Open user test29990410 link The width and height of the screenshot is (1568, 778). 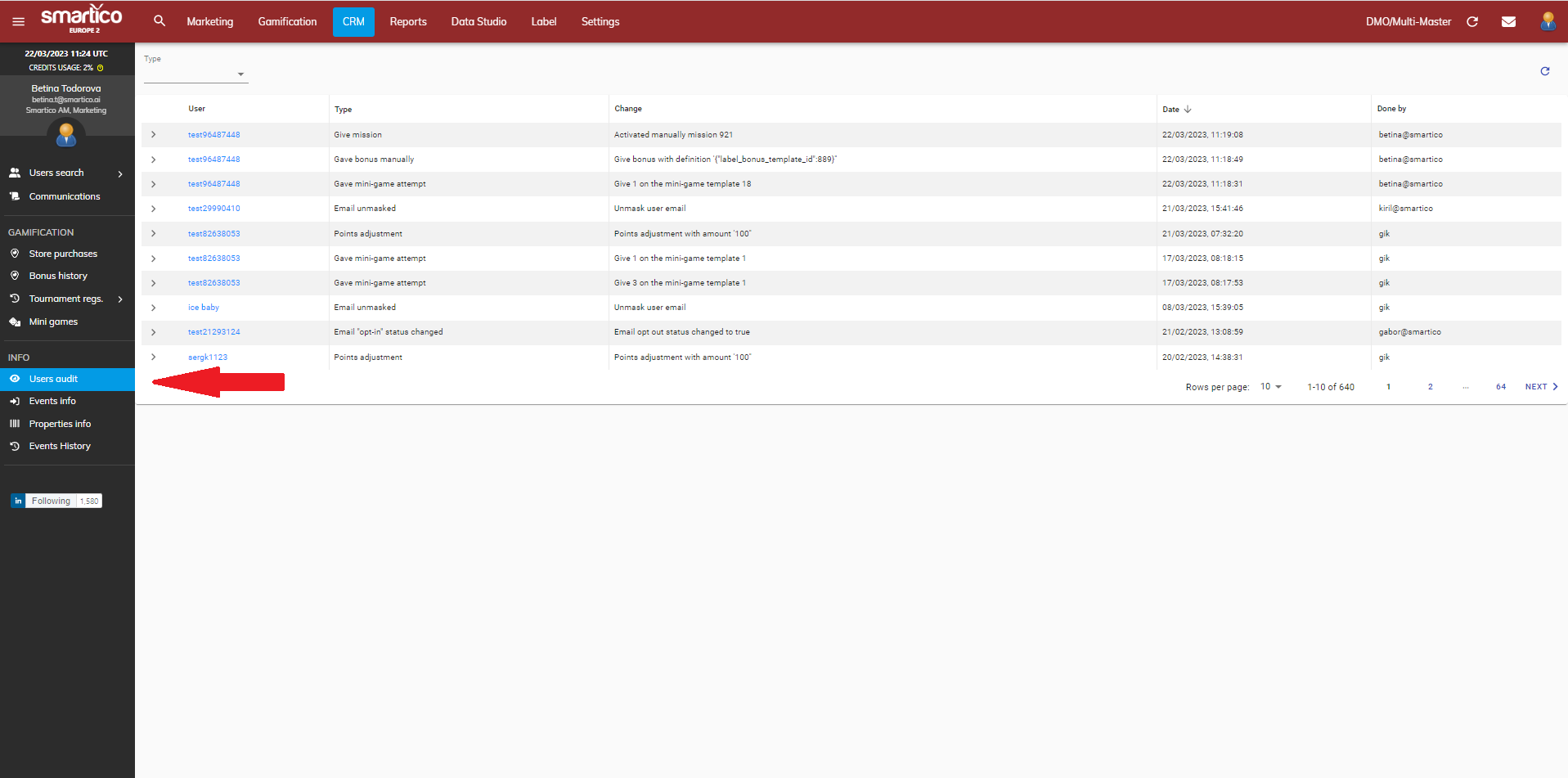[213, 209]
